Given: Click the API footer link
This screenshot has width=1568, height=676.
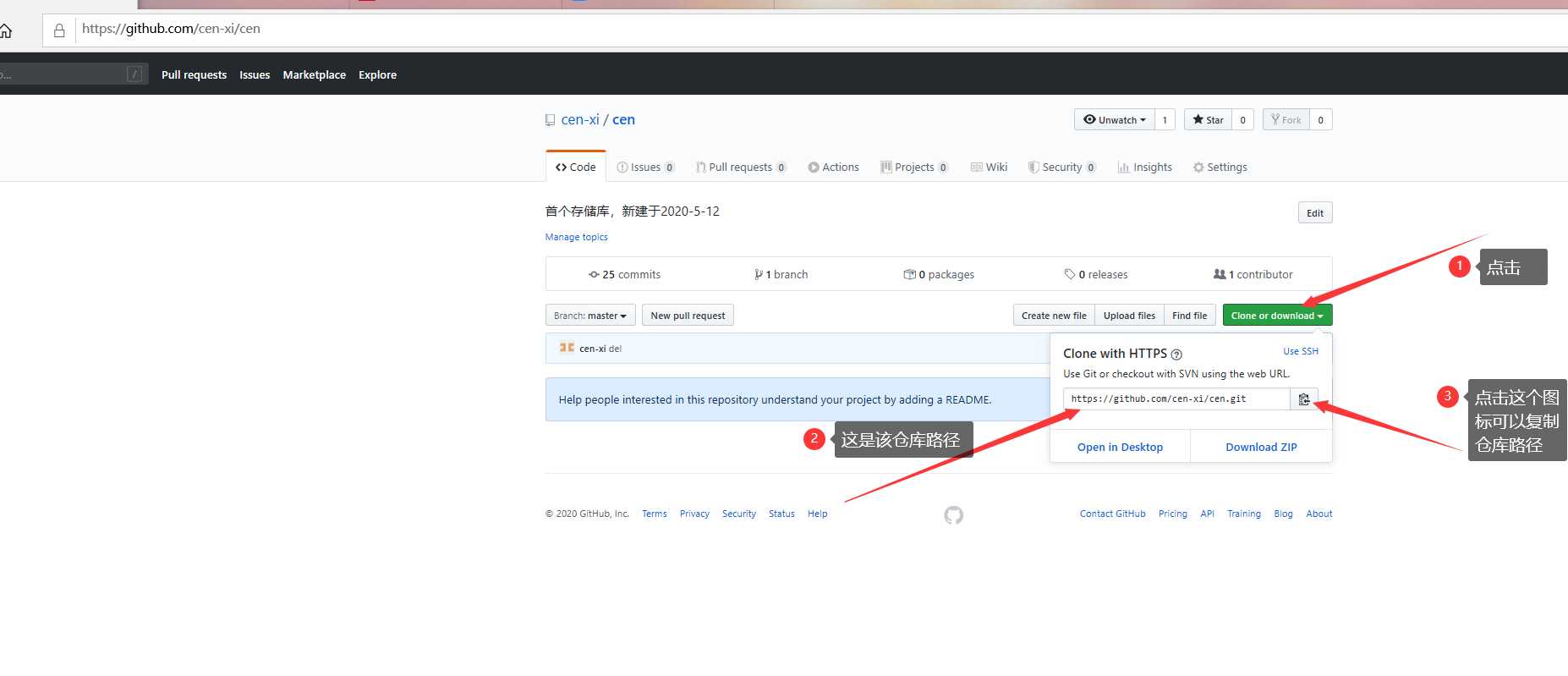Looking at the screenshot, I should [x=1208, y=514].
